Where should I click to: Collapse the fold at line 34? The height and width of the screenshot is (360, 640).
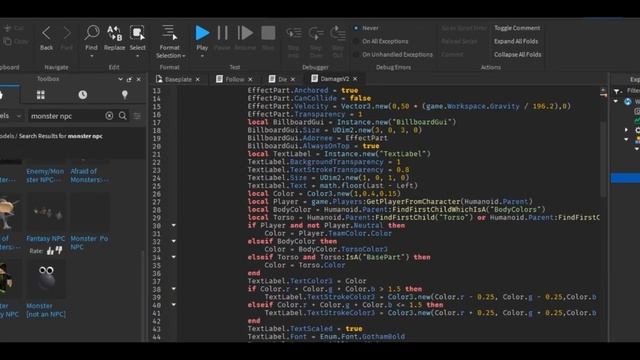173,257
